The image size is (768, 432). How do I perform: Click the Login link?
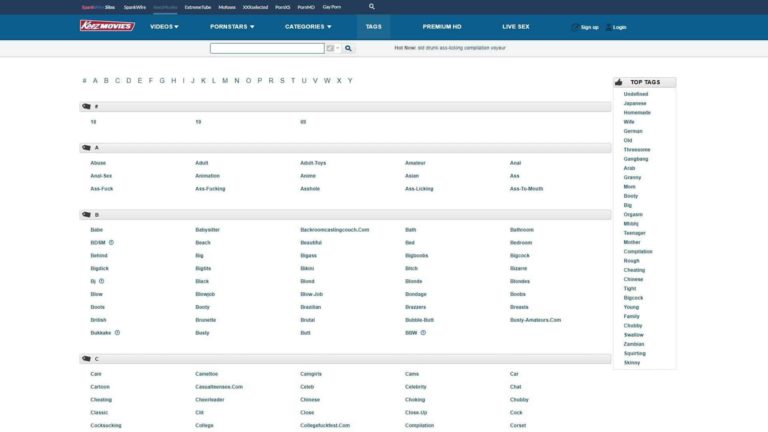[619, 27]
